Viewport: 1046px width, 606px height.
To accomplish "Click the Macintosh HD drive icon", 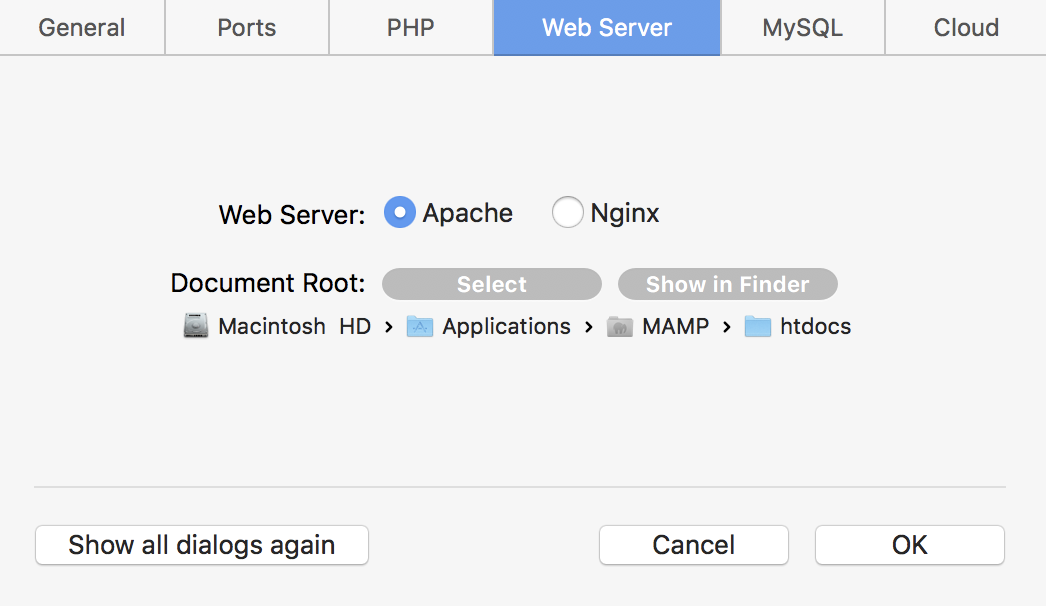I will pos(196,326).
